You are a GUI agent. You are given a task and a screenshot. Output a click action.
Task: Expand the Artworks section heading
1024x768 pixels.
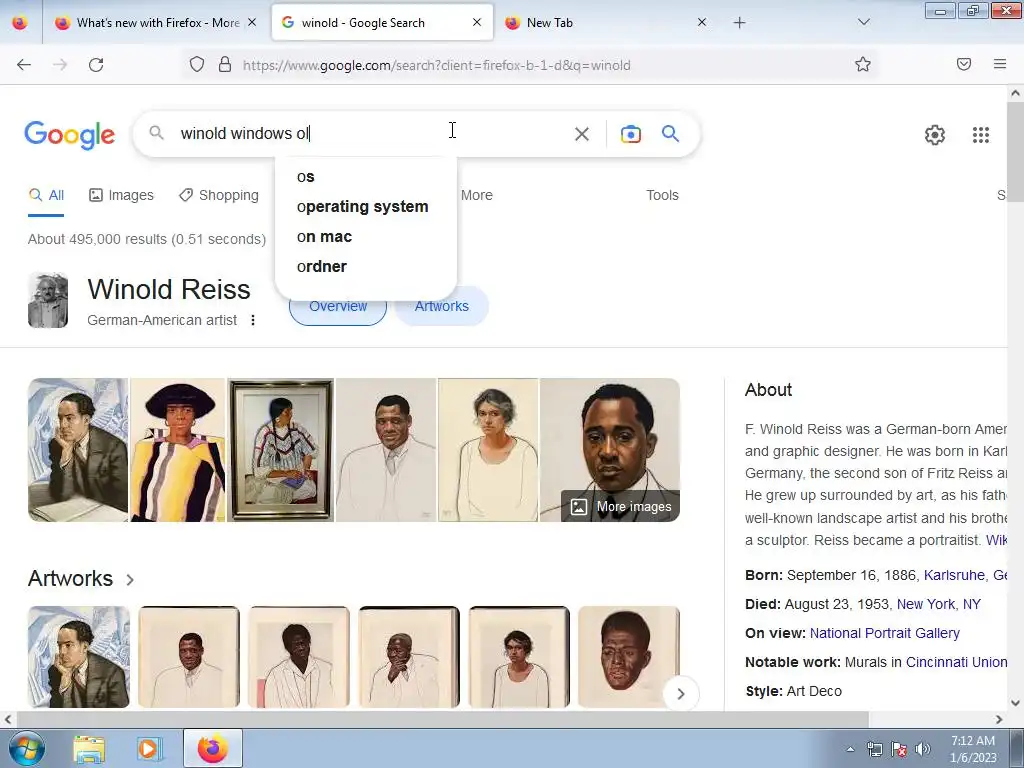tap(81, 579)
